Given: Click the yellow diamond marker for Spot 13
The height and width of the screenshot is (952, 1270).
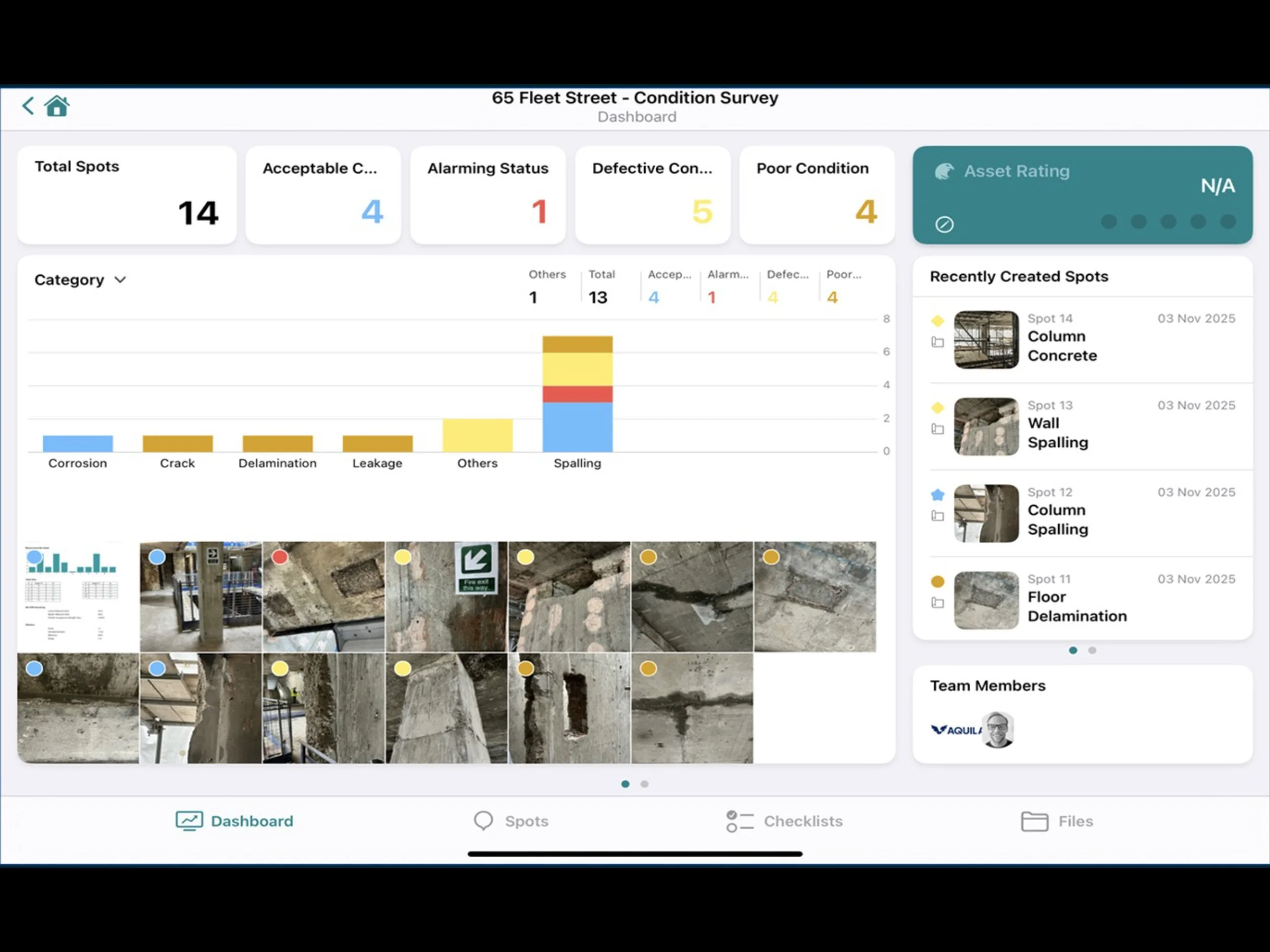Looking at the screenshot, I should pos(937,408).
